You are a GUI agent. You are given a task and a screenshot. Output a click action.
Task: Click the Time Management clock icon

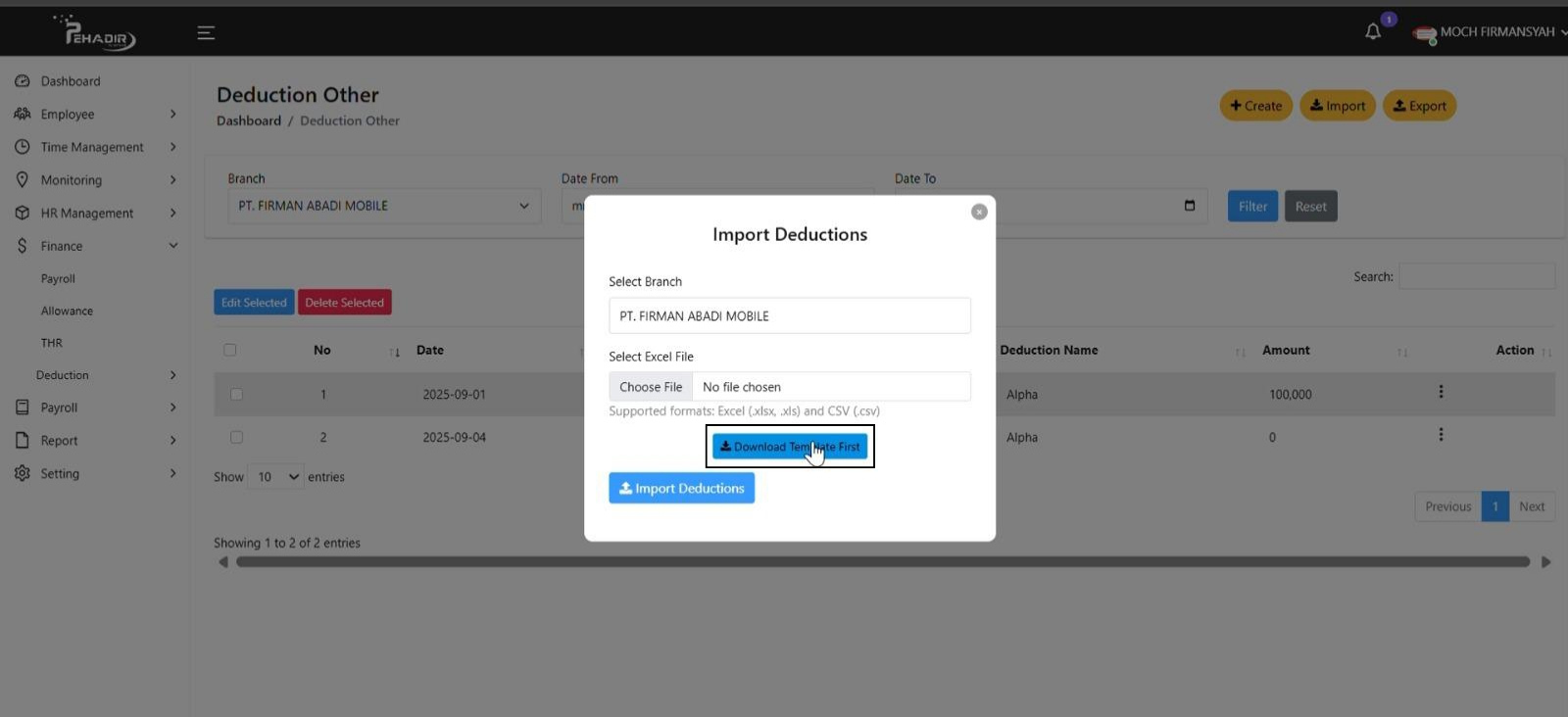[23, 147]
